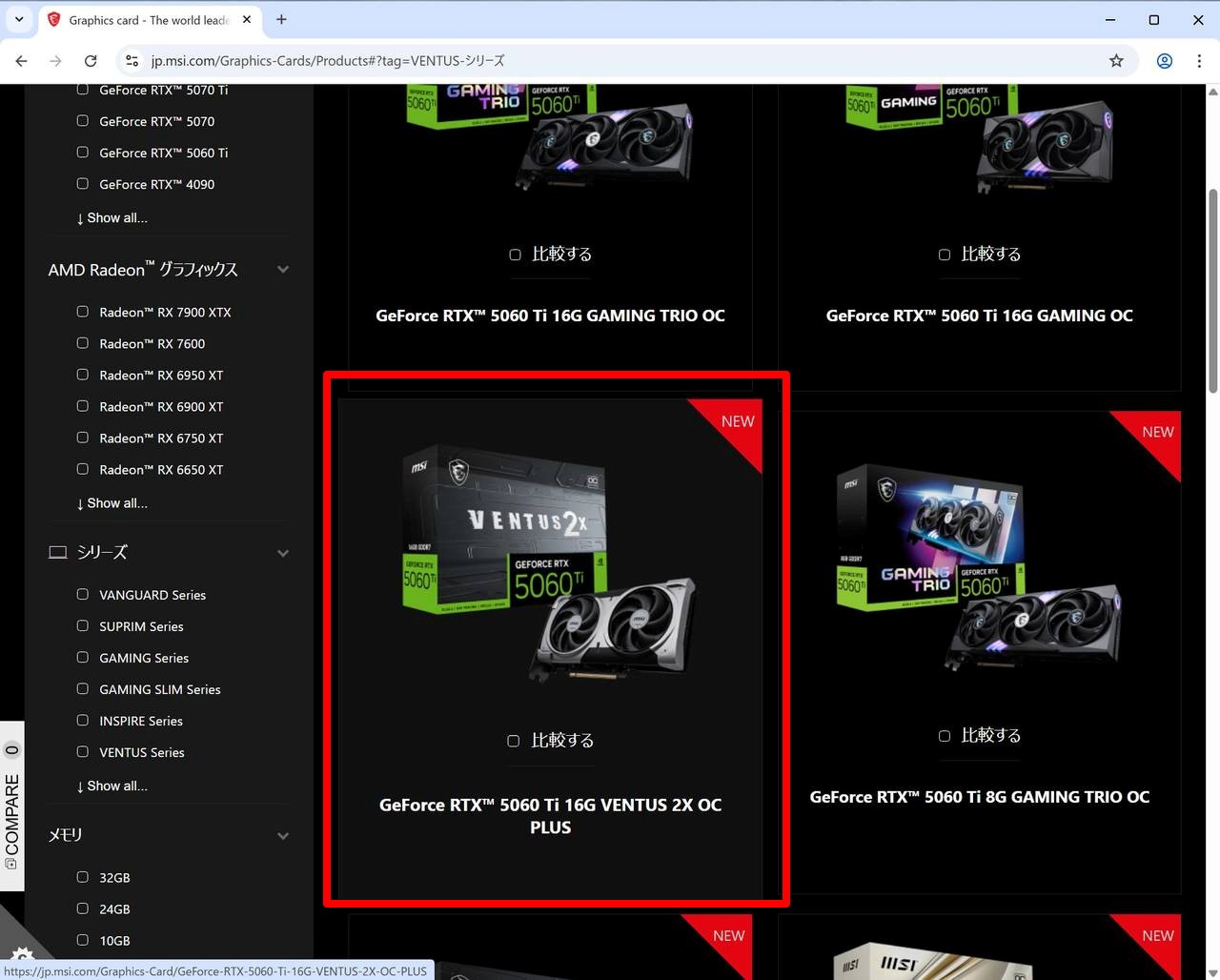The height and width of the screenshot is (980, 1220).
Task: Open a new tab with plus icon
Action: point(281,19)
